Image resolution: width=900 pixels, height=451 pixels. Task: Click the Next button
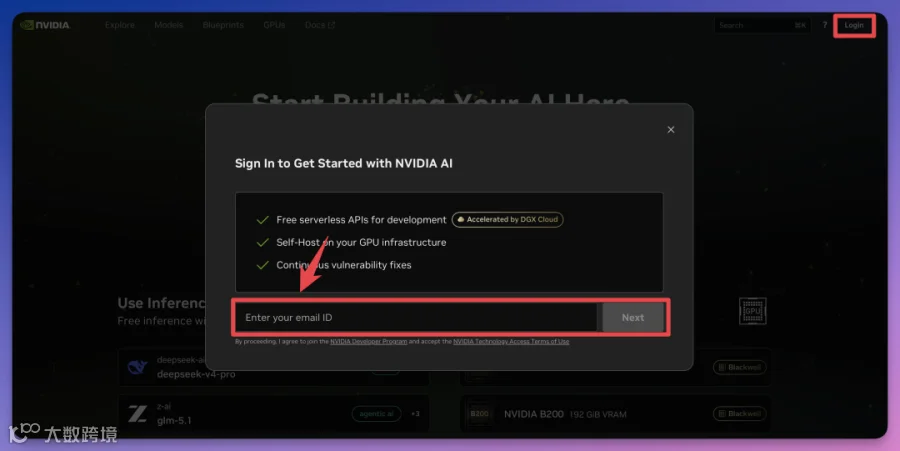(x=633, y=317)
